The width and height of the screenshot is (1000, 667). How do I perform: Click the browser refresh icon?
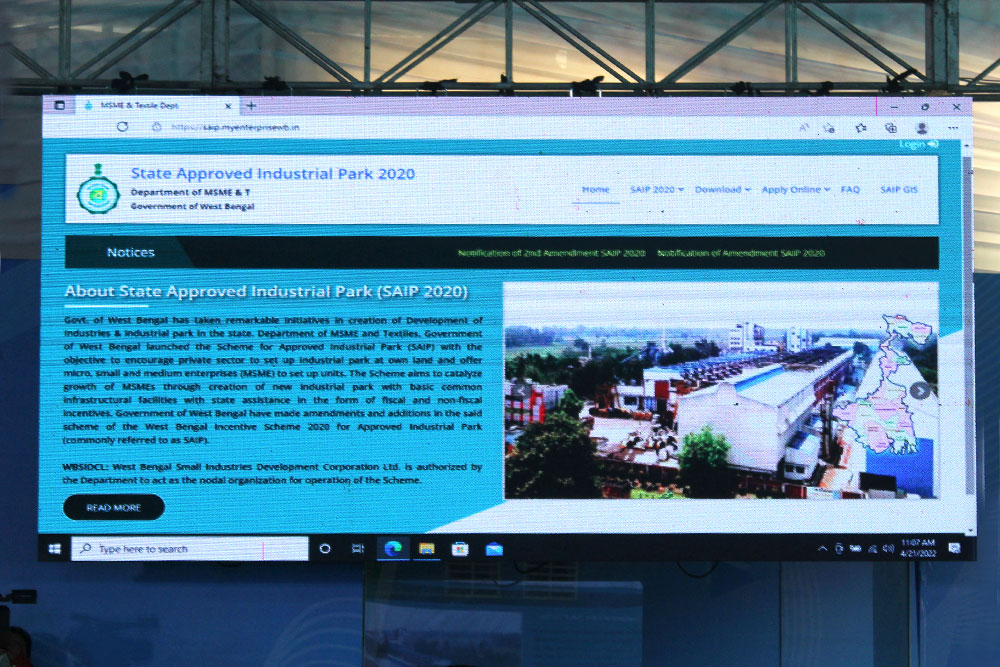tap(122, 127)
